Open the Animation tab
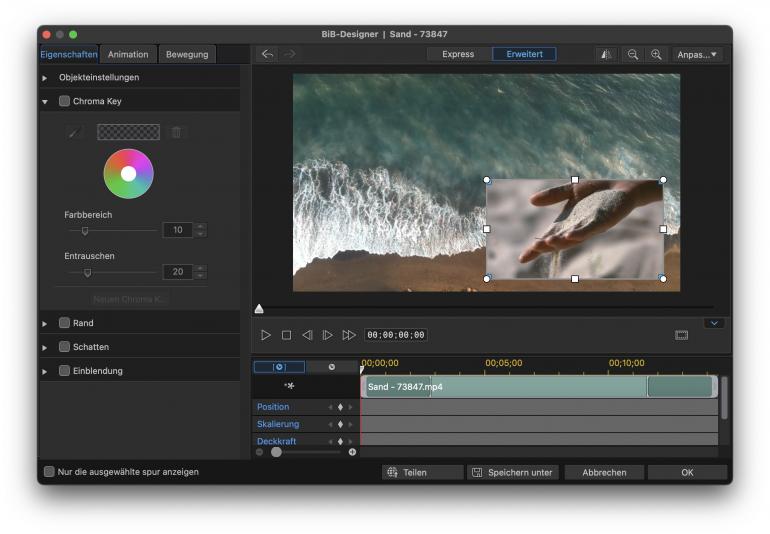 [128, 54]
